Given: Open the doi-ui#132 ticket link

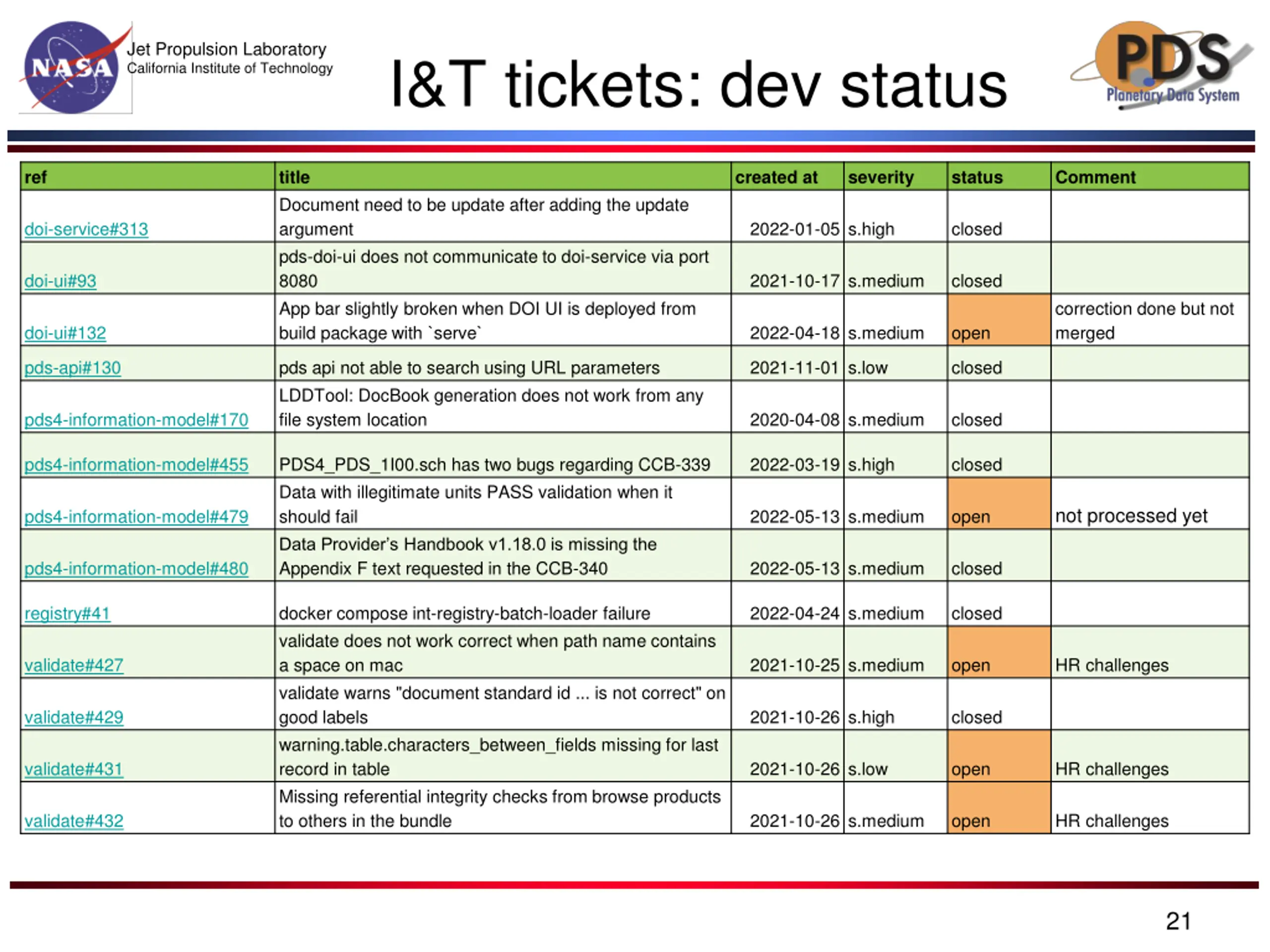Looking at the screenshot, I should (65, 333).
